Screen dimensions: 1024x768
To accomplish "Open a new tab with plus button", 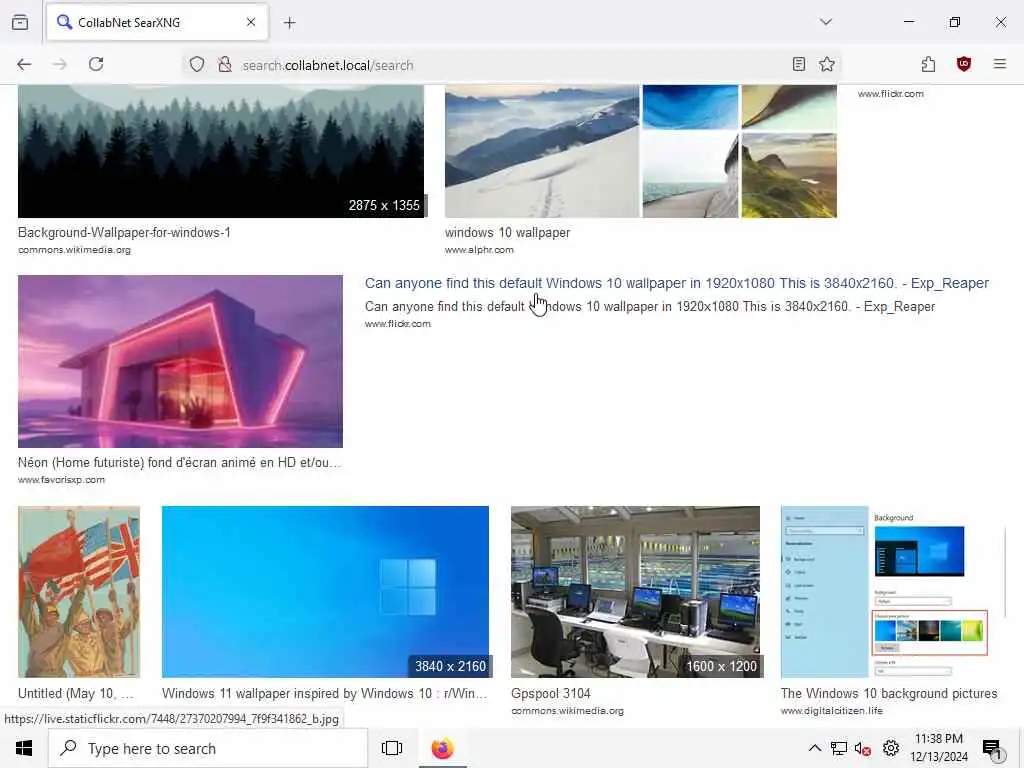I will pos(290,23).
